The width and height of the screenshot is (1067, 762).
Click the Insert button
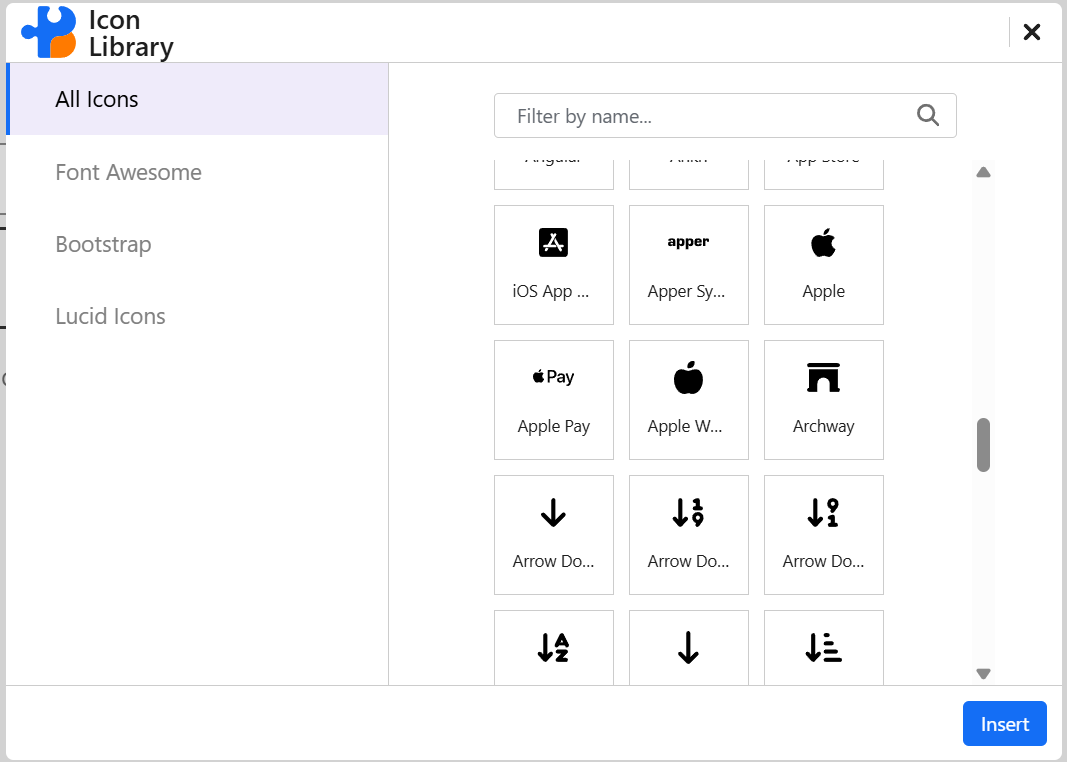(x=1004, y=723)
